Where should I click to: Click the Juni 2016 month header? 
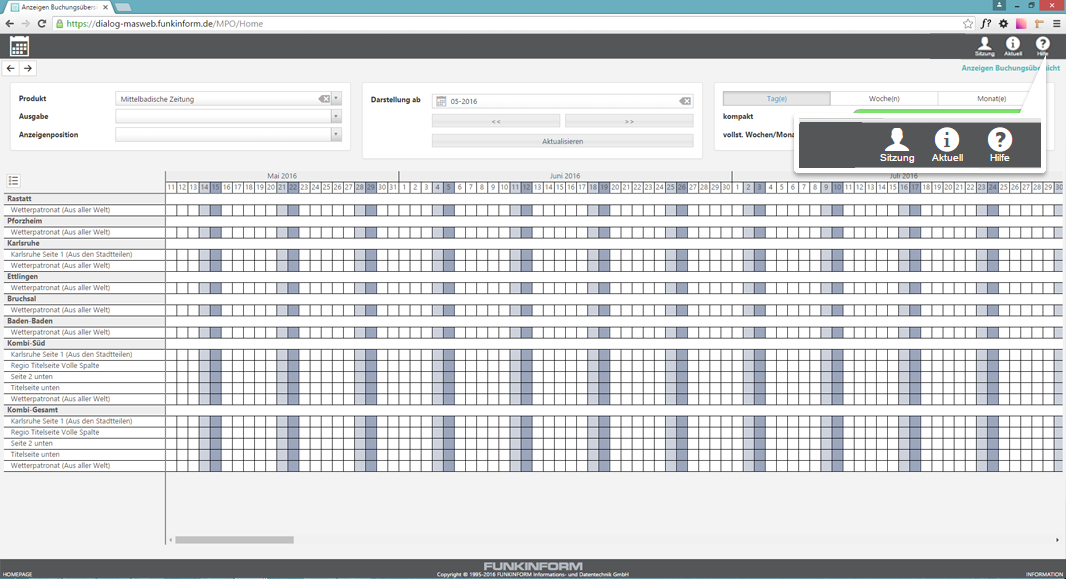tap(565, 175)
